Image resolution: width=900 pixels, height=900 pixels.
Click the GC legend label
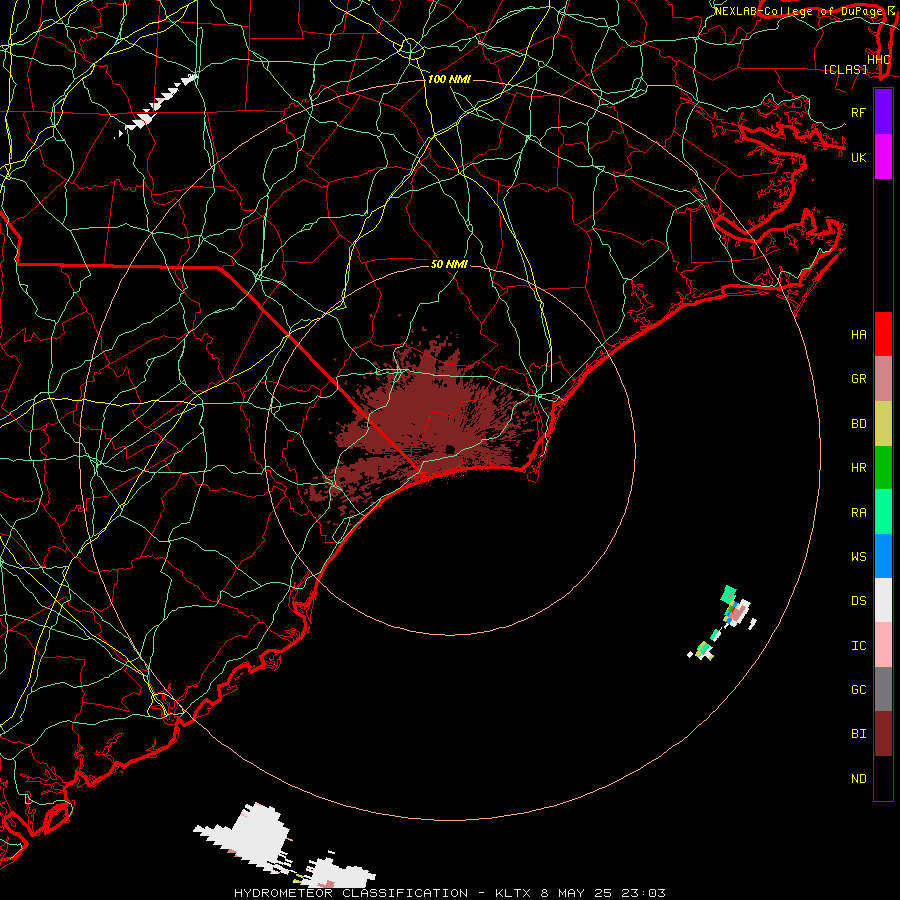[858, 689]
